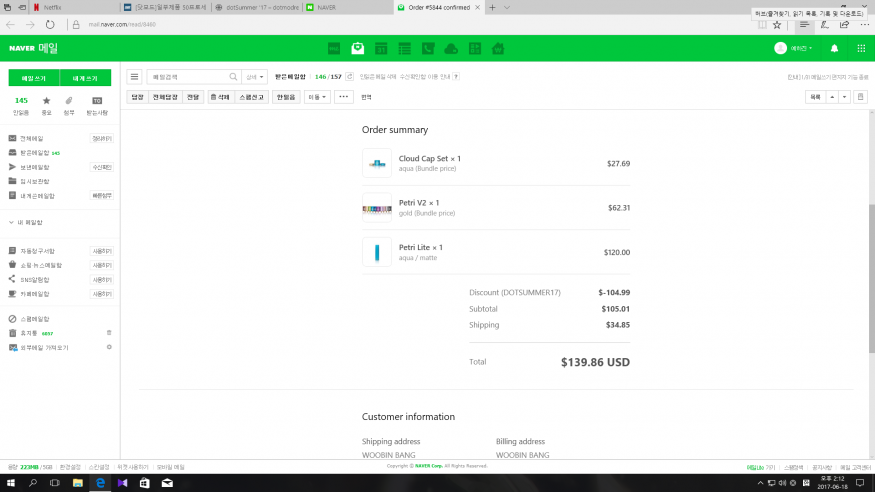This screenshot has height=492, width=875.
Task: Click the 삭제 delete button in toolbar
Action: tap(220, 97)
